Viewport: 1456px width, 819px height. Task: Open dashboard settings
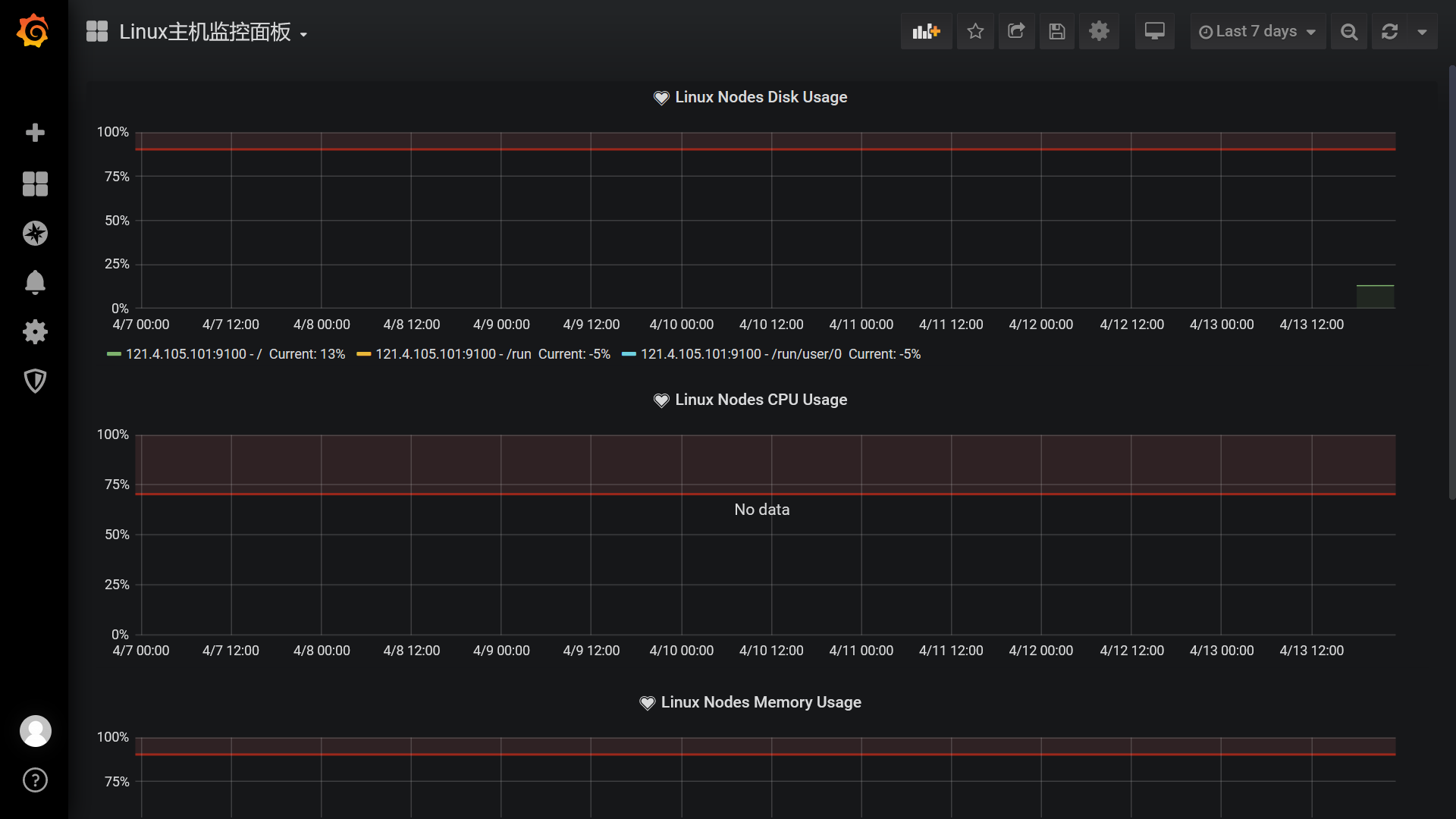pos(1099,31)
